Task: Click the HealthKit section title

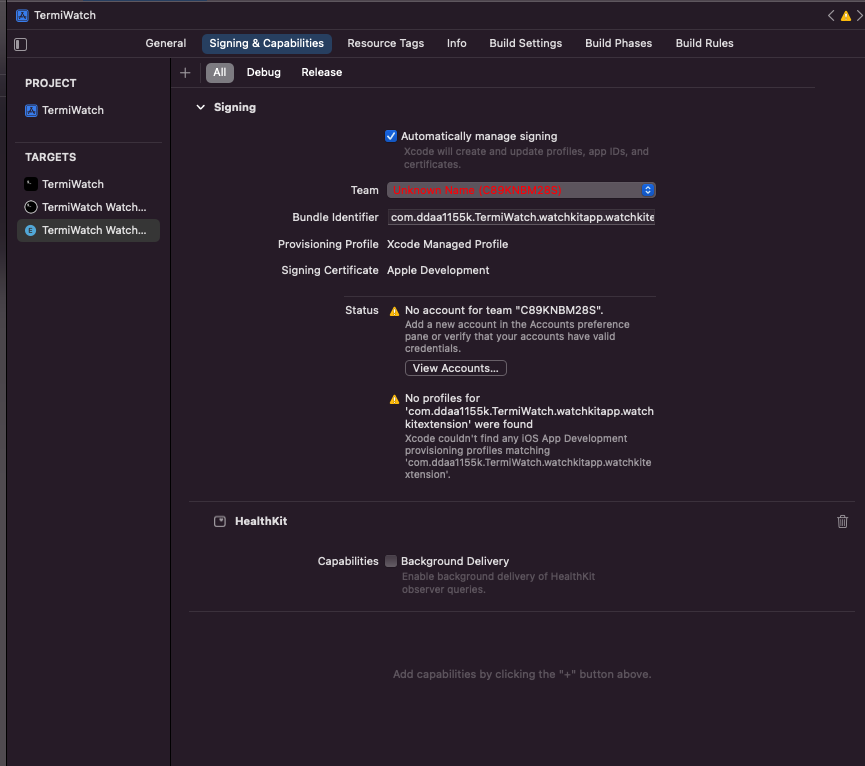Action: (261, 521)
